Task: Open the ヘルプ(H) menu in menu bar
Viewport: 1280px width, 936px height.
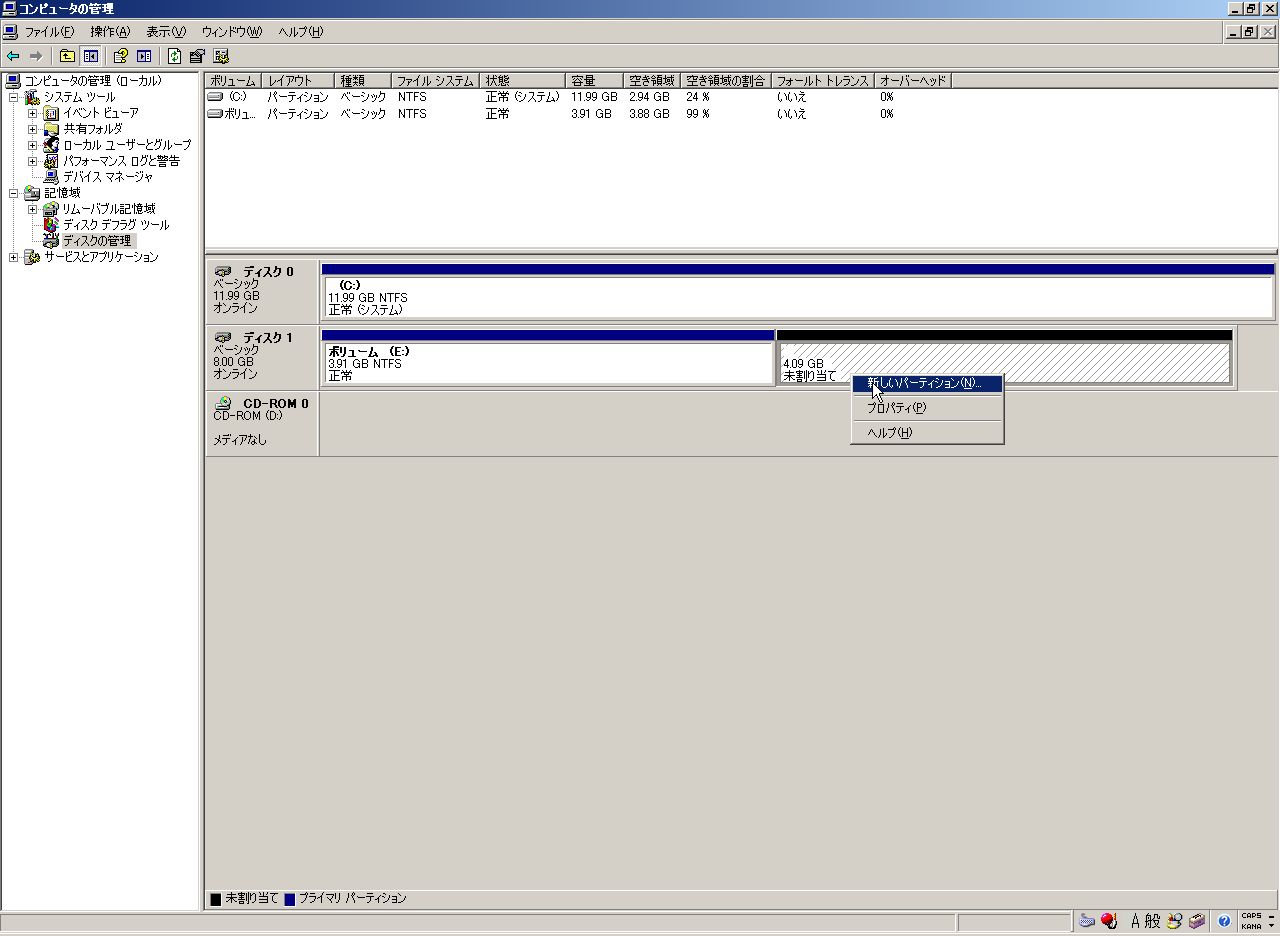Action: pos(300,32)
